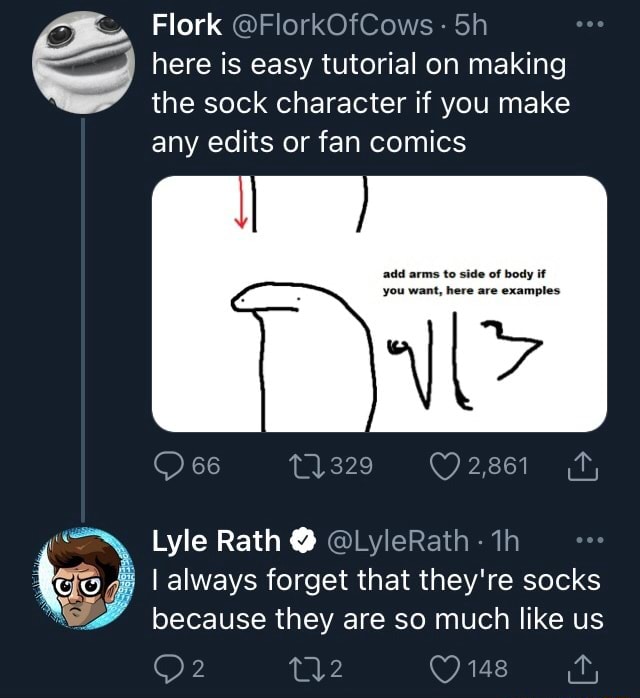This screenshot has height=698, width=640.
Task: Visit the Flork display name profile
Action: (186, 25)
